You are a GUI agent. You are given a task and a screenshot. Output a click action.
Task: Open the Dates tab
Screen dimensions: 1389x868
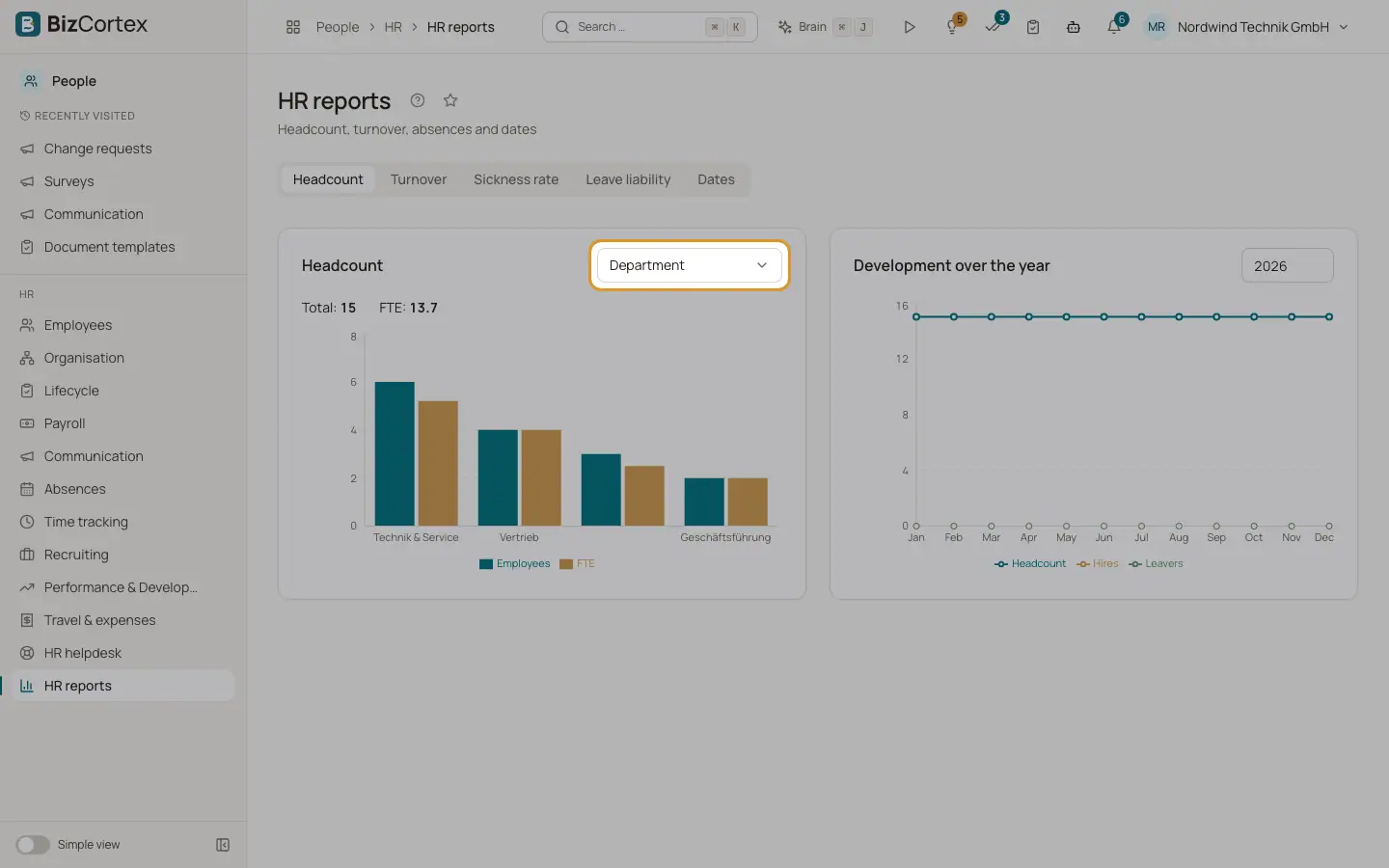[x=716, y=179]
